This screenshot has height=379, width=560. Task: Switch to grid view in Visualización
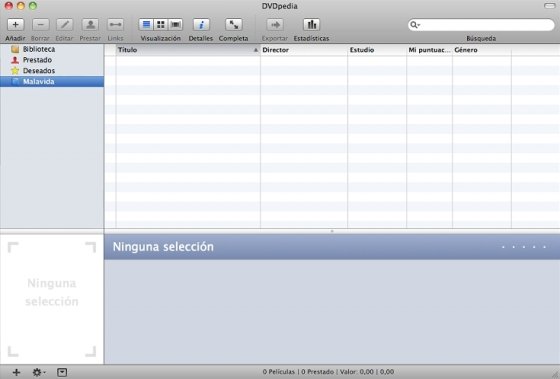tap(161, 25)
